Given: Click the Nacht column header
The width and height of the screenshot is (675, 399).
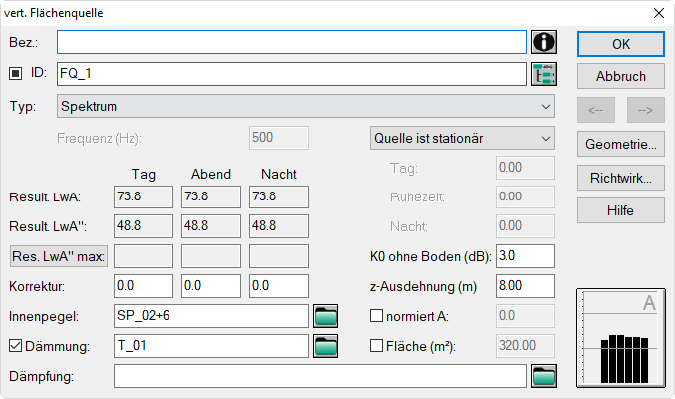Looking at the screenshot, I should coord(279,174).
